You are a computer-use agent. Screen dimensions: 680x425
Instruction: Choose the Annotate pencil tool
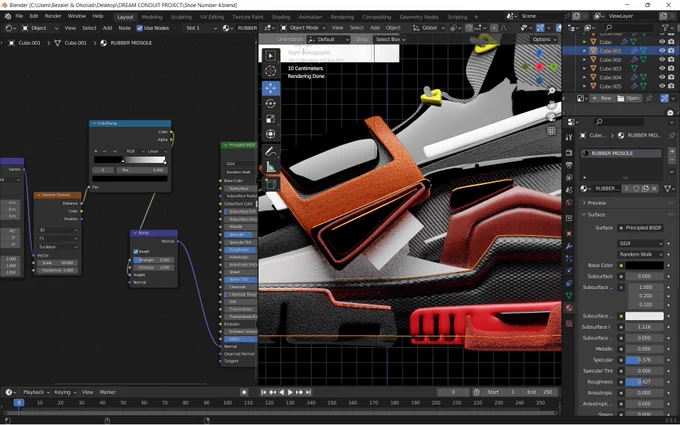tap(271, 152)
